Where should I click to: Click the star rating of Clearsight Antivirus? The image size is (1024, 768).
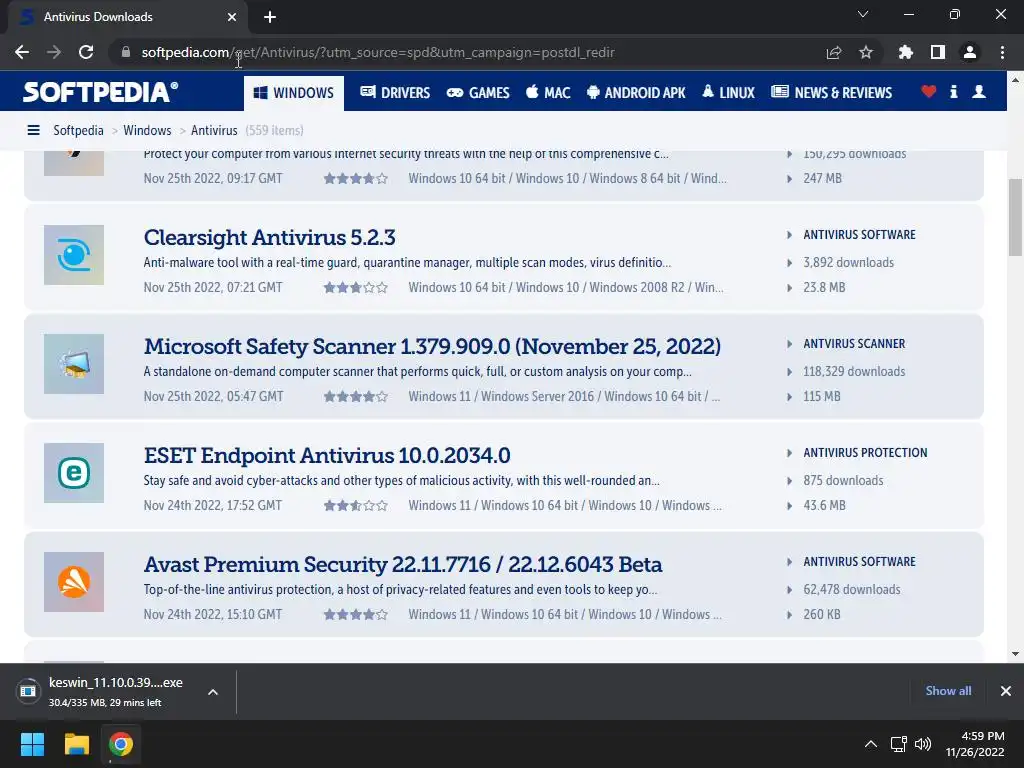(356, 287)
